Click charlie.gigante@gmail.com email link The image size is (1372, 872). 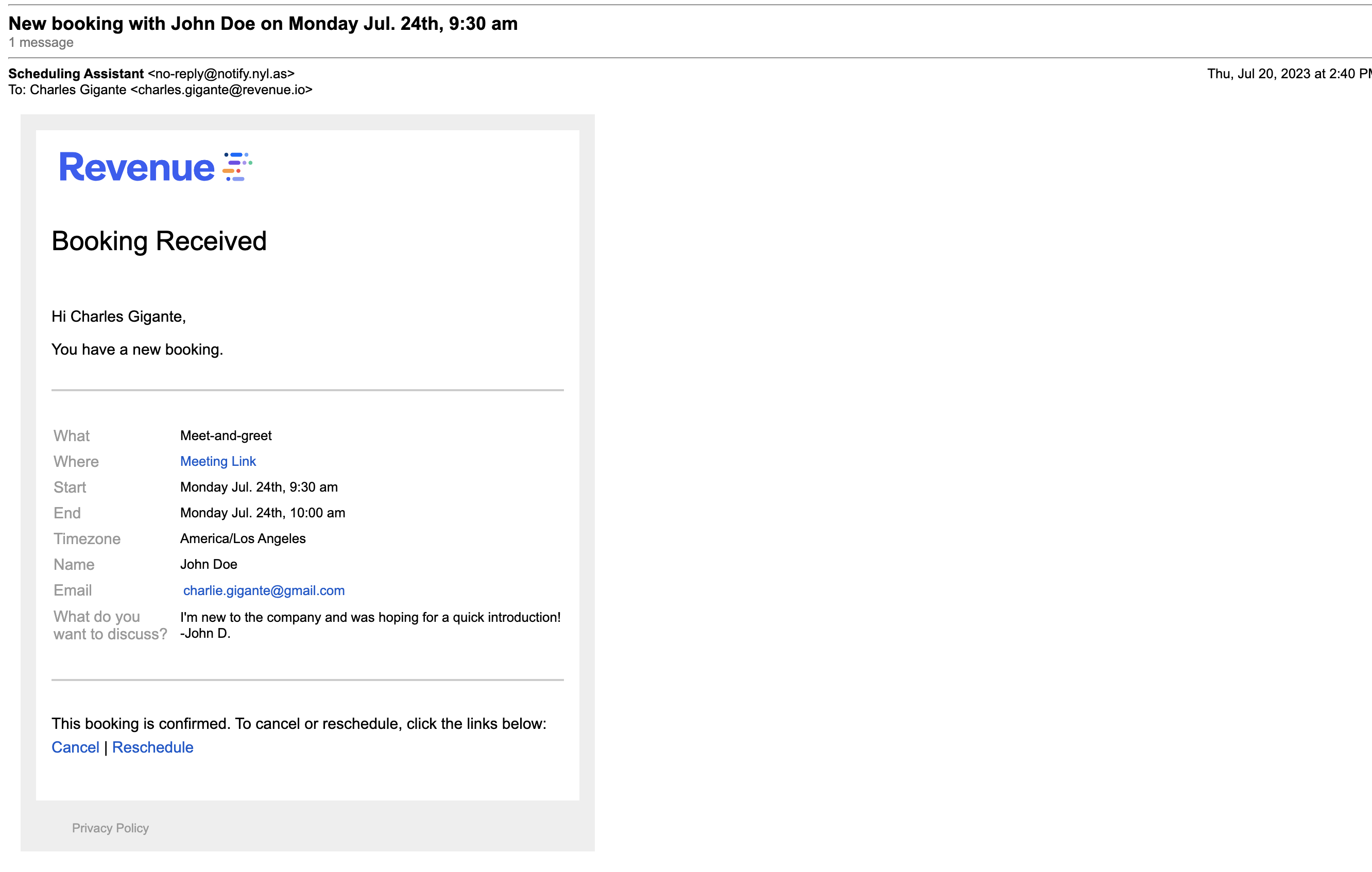pyautogui.click(x=264, y=590)
